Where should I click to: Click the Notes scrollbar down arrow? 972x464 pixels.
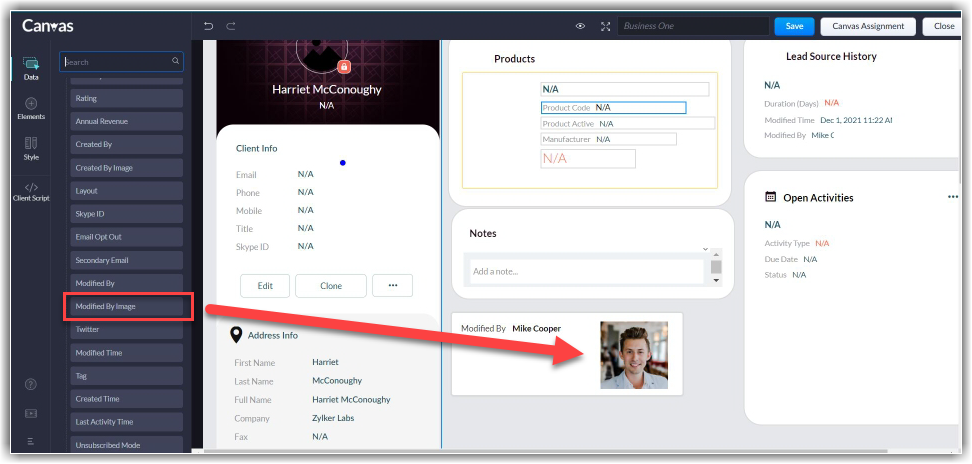(x=715, y=281)
